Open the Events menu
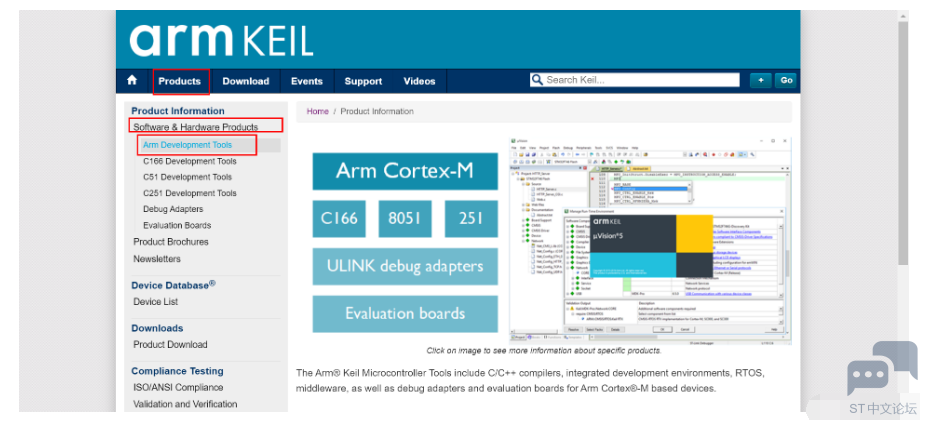 coord(307,81)
